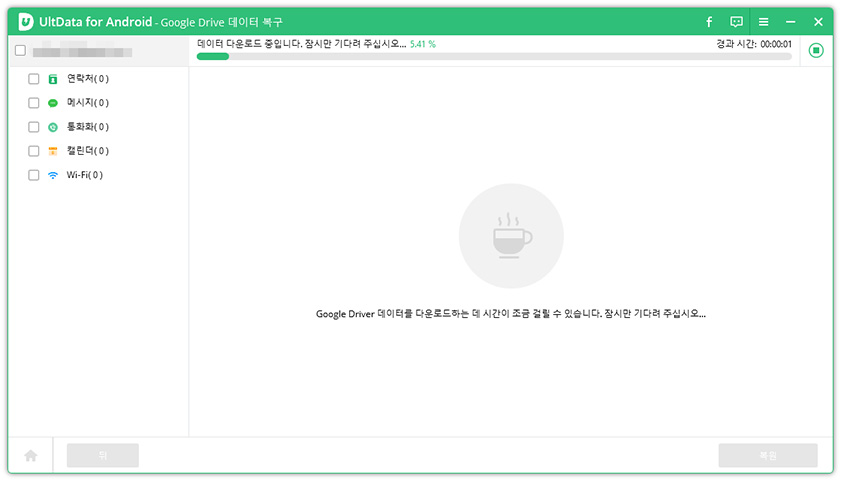841x481 pixels.
Task: Toggle the select-all account checkbox
Action: point(20,50)
